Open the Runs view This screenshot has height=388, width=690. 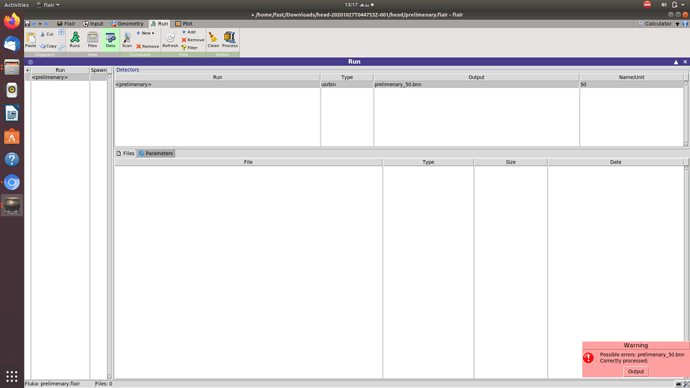(x=75, y=40)
